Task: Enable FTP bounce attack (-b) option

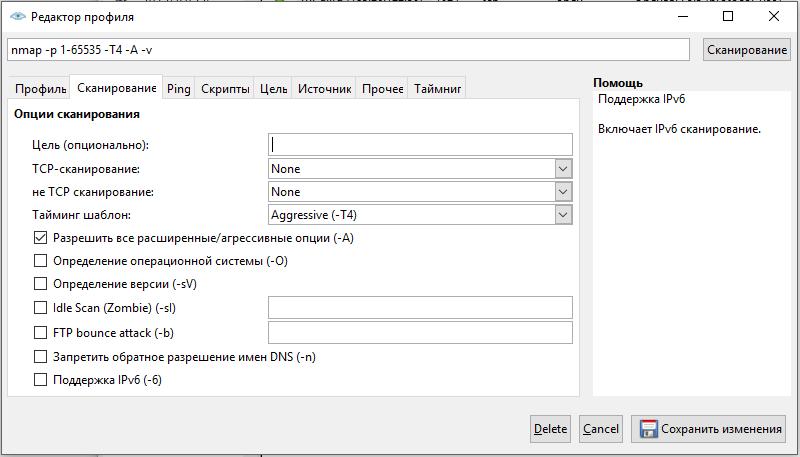Action: [41, 333]
